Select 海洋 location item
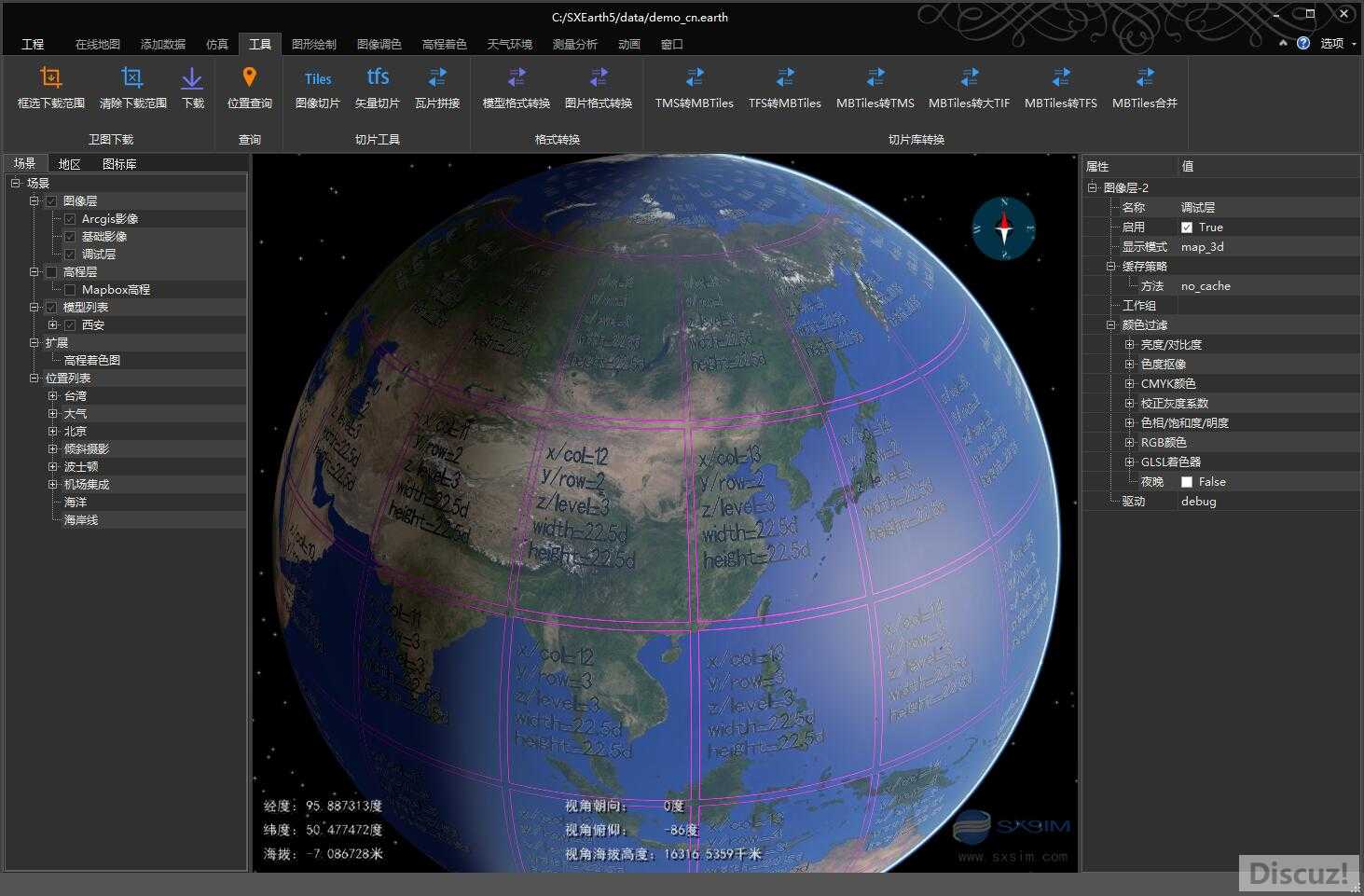This screenshot has width=1364, height=896. (76, 503)
